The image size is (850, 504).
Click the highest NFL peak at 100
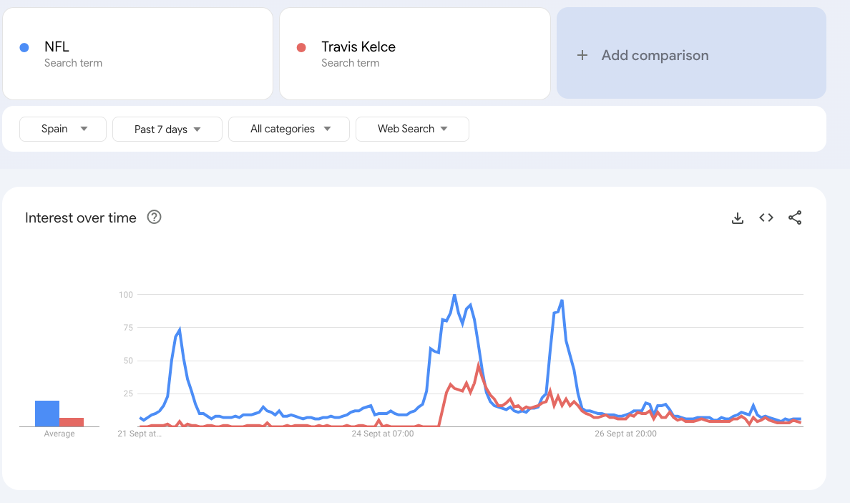pos(454,296)
